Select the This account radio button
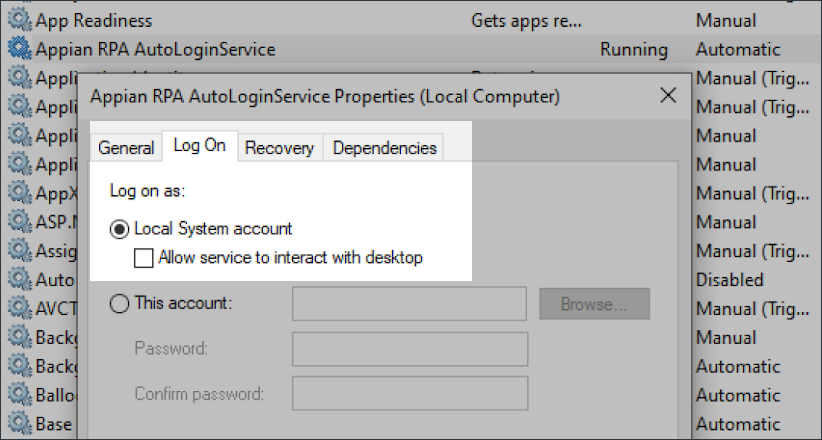The width and height of the screenshot is (822, 440). coord(119,303)
